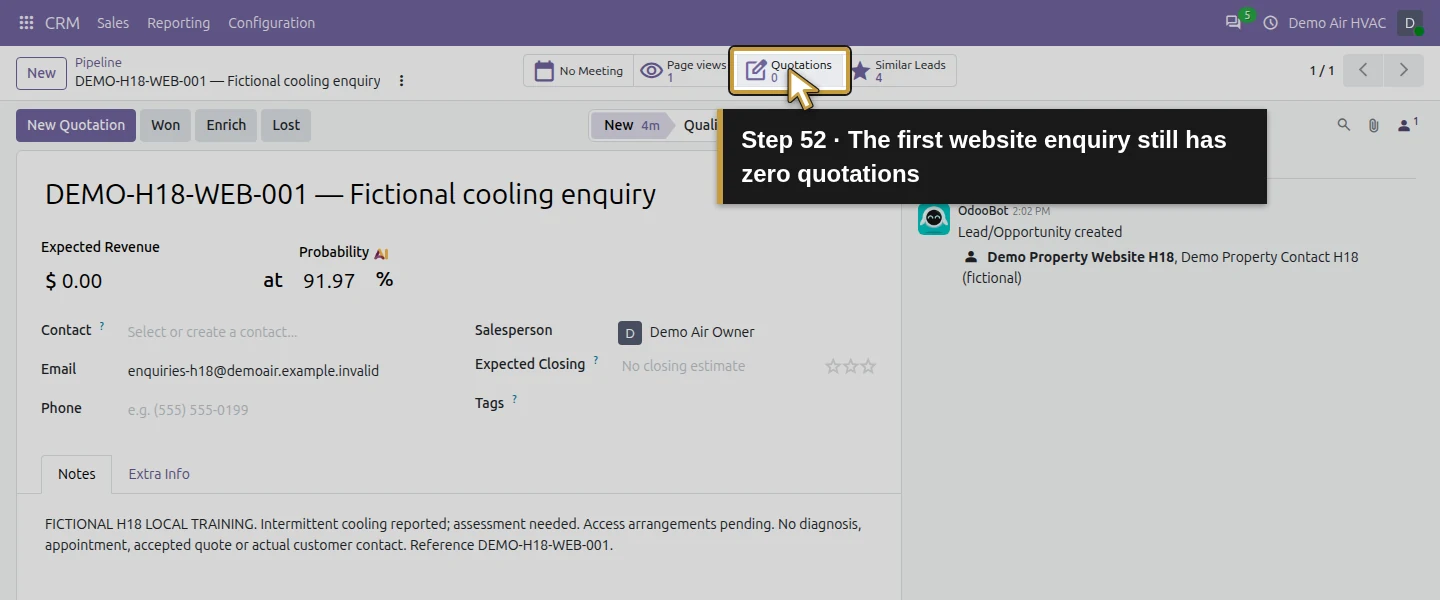This screenshot has width=1440, height=600.
Task: Open the Reporting menu
Action: pyautogui.click(x=178, y=22)
